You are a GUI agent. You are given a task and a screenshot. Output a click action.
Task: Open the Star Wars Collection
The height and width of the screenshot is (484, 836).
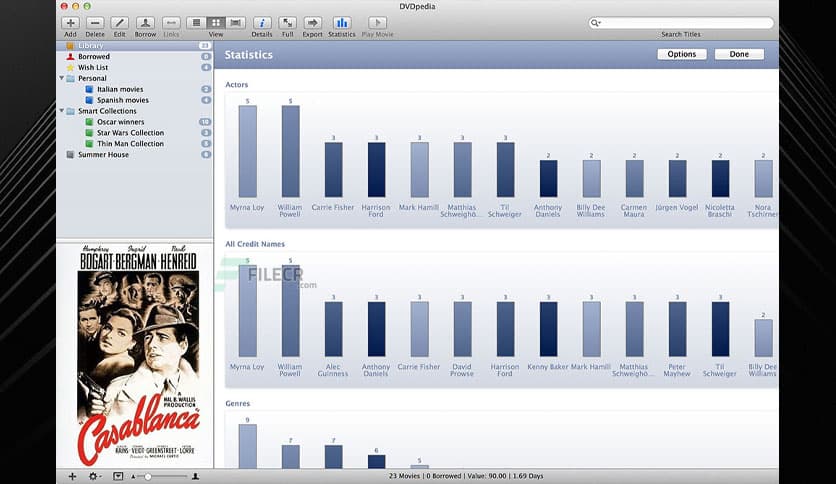[x=134, y=133]
